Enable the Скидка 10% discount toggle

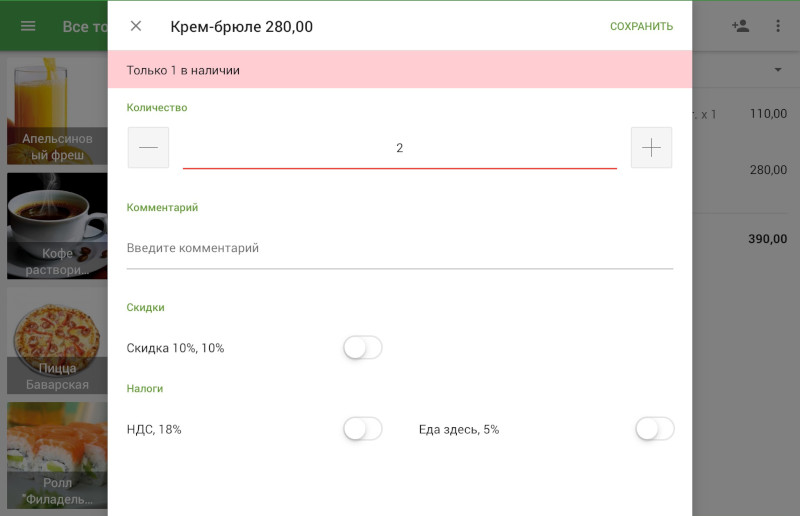(x=362, y=348)
